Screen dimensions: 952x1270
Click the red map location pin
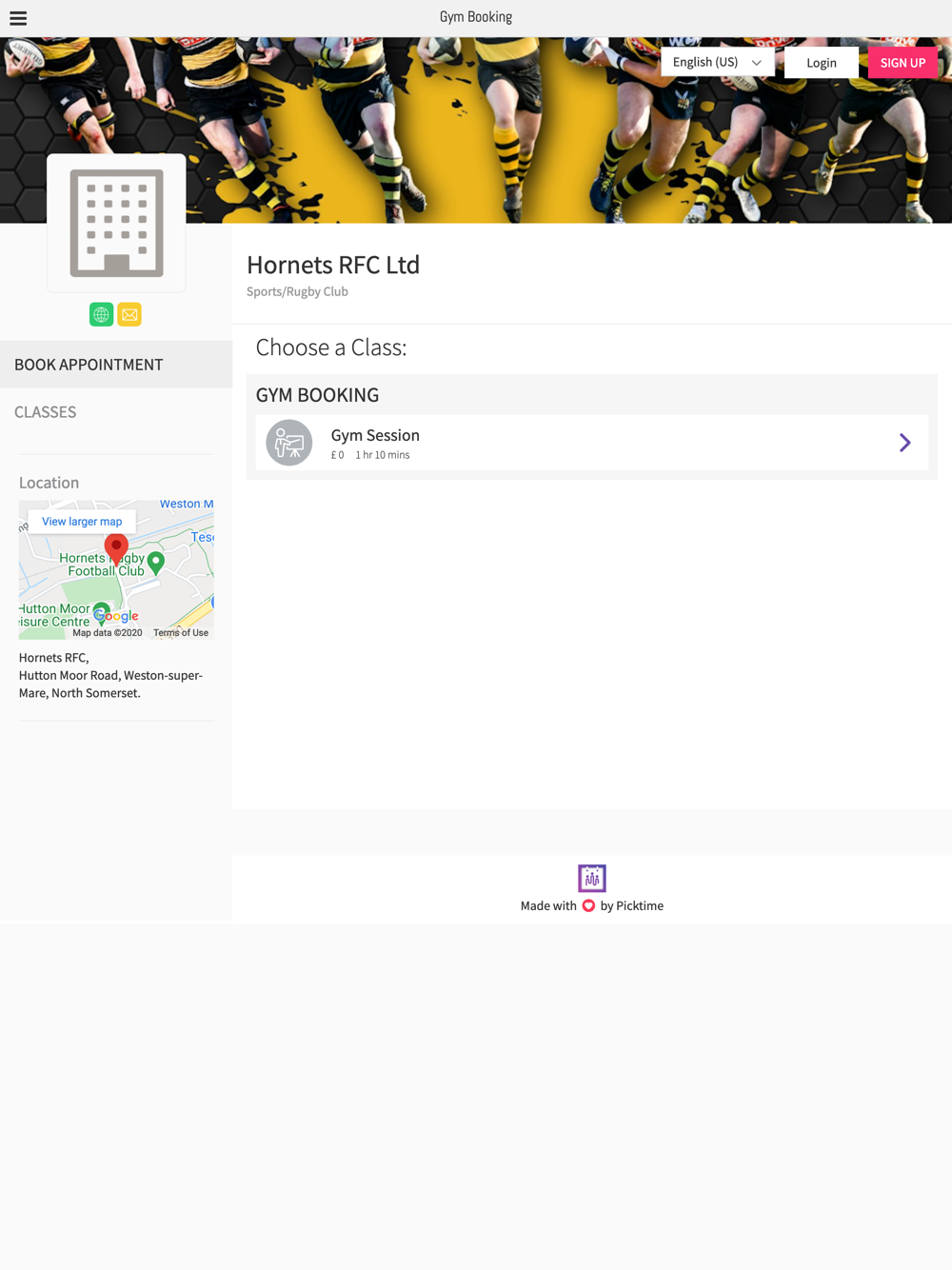(x=116, y=549)
